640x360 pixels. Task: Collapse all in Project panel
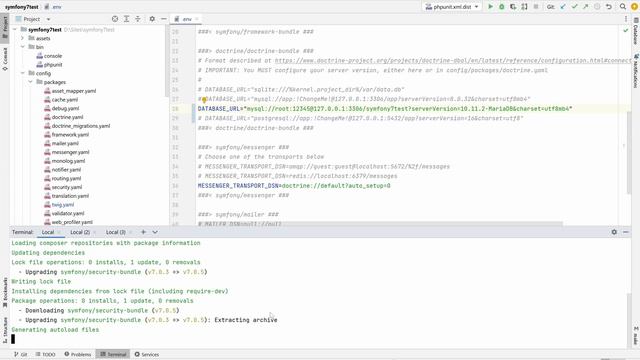pos(138,19)
